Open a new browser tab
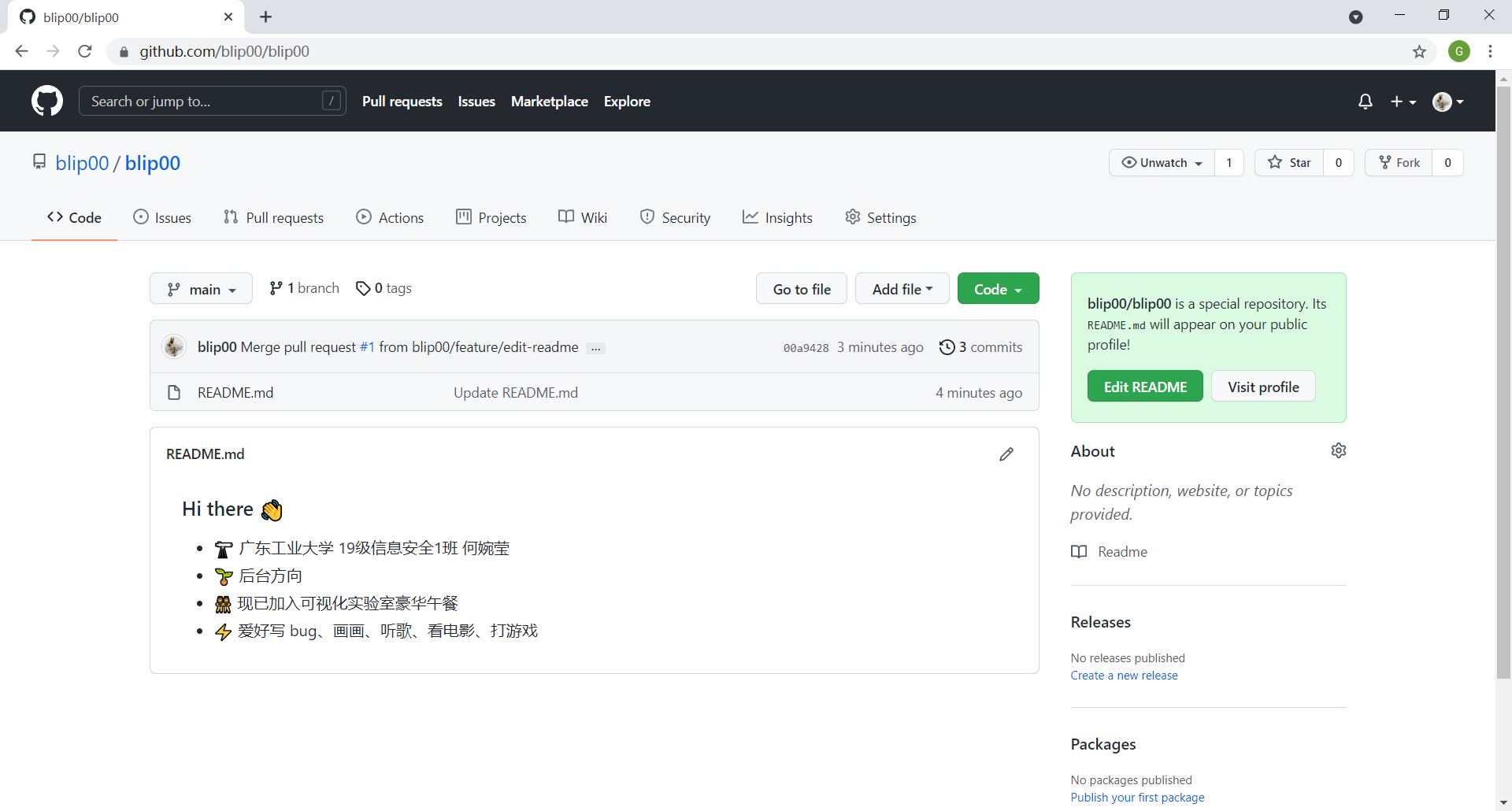 tap(266, 17)
